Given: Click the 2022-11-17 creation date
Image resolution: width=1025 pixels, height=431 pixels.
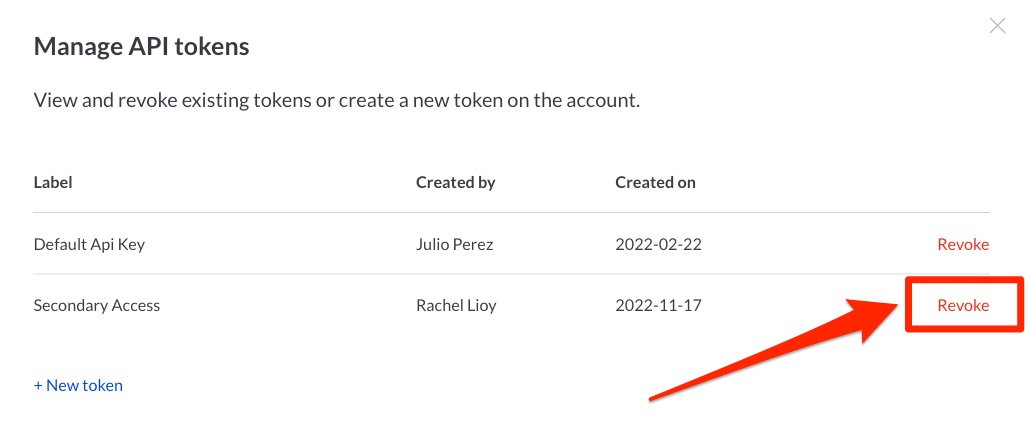Looking at the screenshot, I should [658, 305].
